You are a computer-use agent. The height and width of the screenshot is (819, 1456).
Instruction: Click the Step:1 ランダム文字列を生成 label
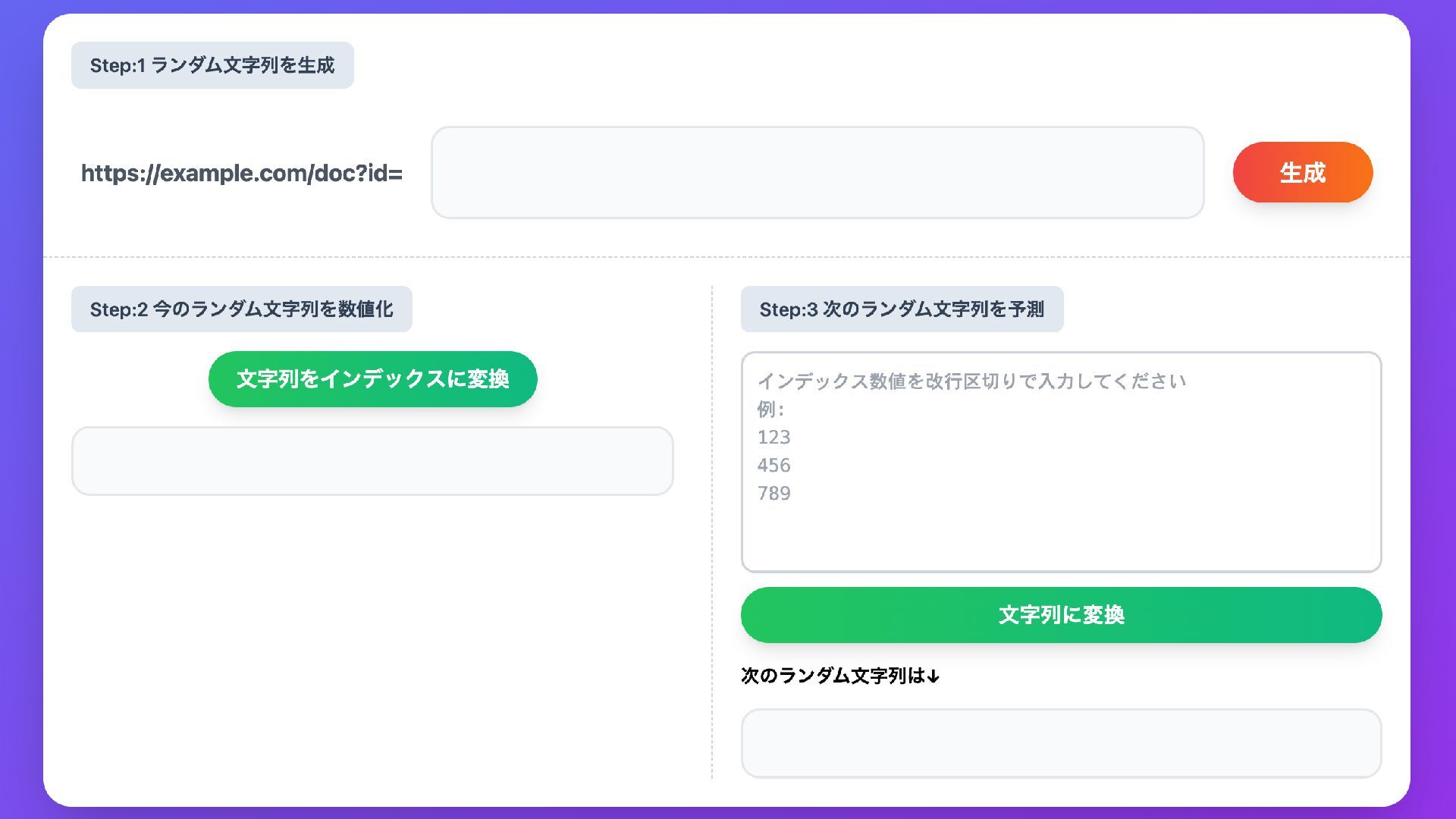click(x=212, y=65)
